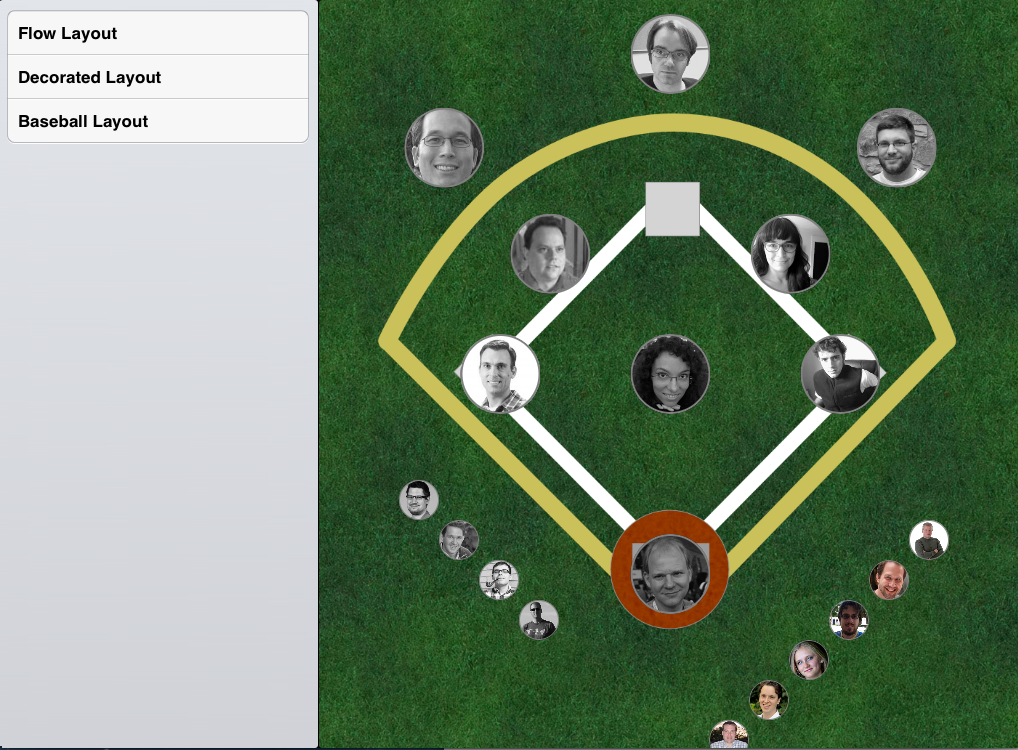Click the gray second base square
The image size is (1018, 750).
[673, 209]
